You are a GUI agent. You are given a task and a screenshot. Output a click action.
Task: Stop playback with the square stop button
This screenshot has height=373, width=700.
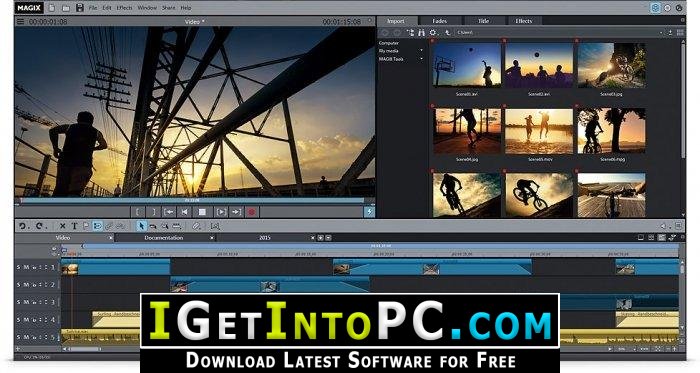click(x=202, y=212)
